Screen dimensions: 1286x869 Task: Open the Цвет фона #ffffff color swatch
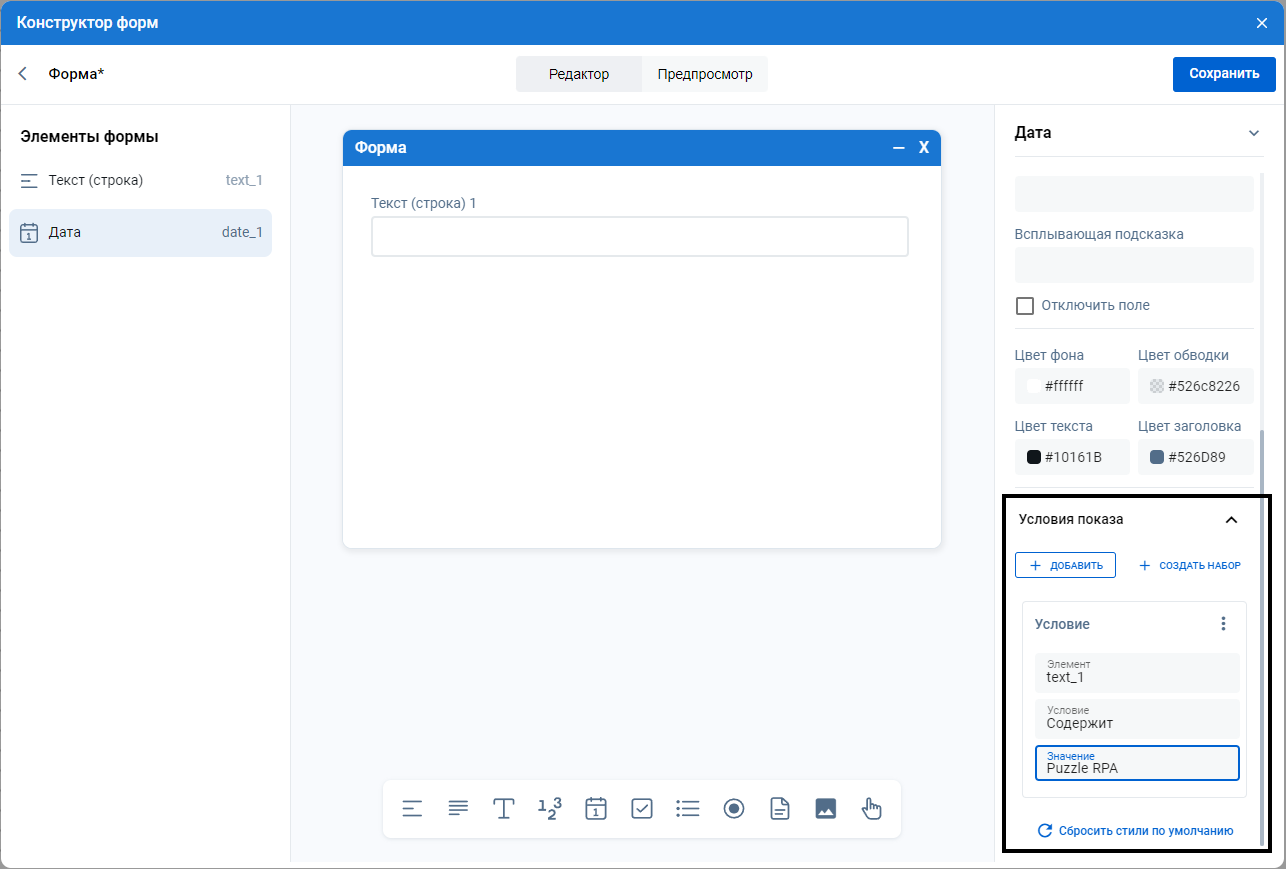click(1072, 386)
